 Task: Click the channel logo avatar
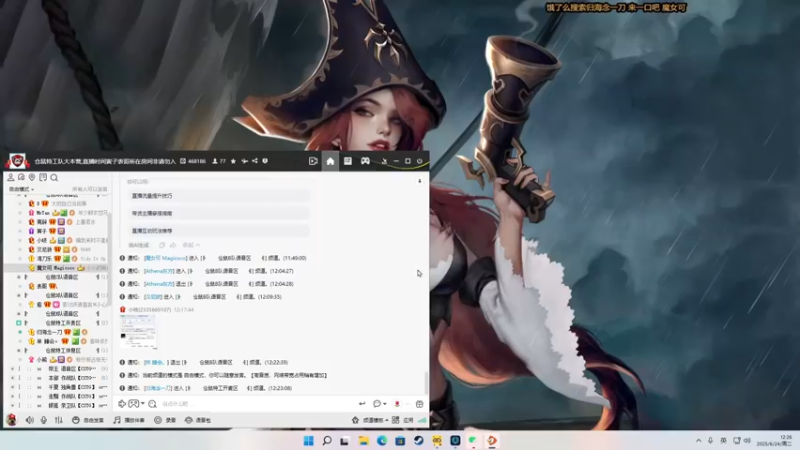[18, 161]
